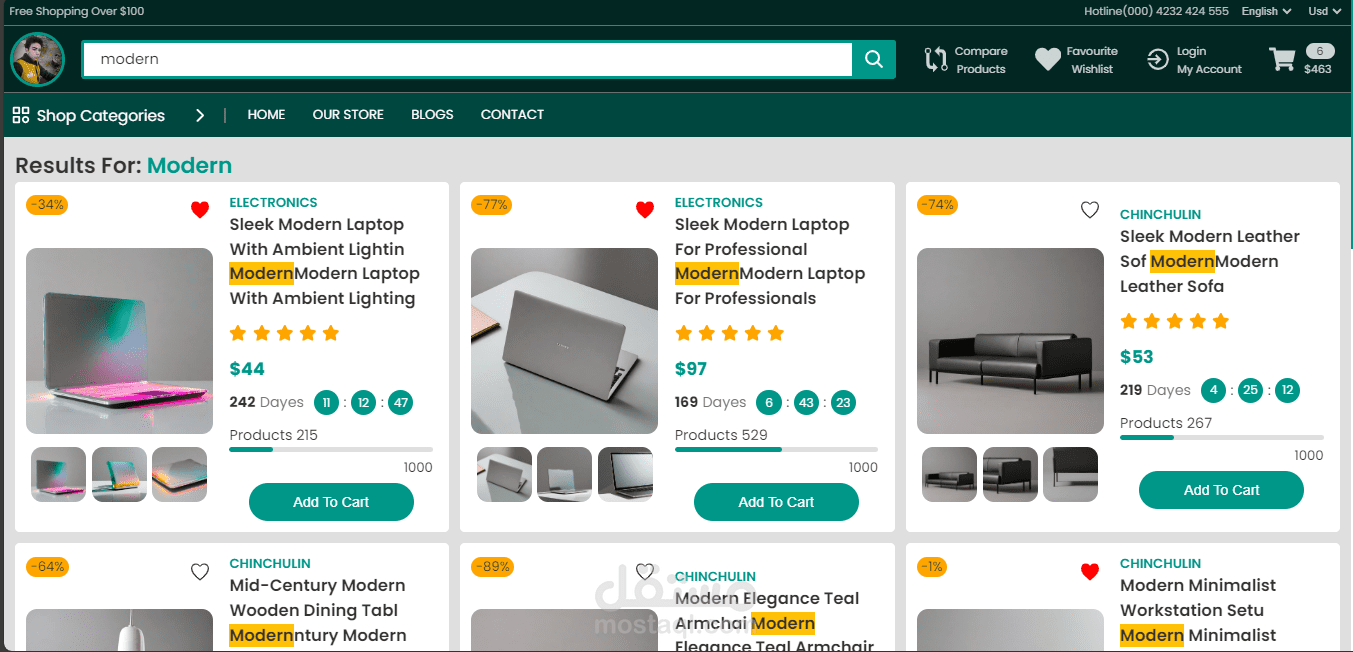Open the Favourite Wishlist heart icon
This screenshot has height=652, width=1353.
1047,59
